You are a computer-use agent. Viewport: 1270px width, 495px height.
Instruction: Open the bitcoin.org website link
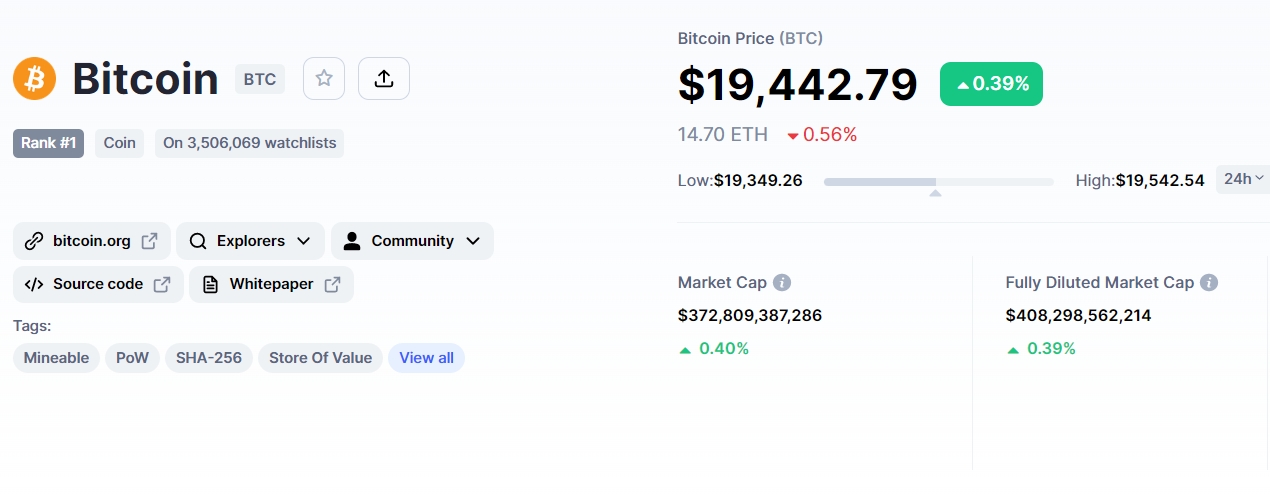coord(92,241)
